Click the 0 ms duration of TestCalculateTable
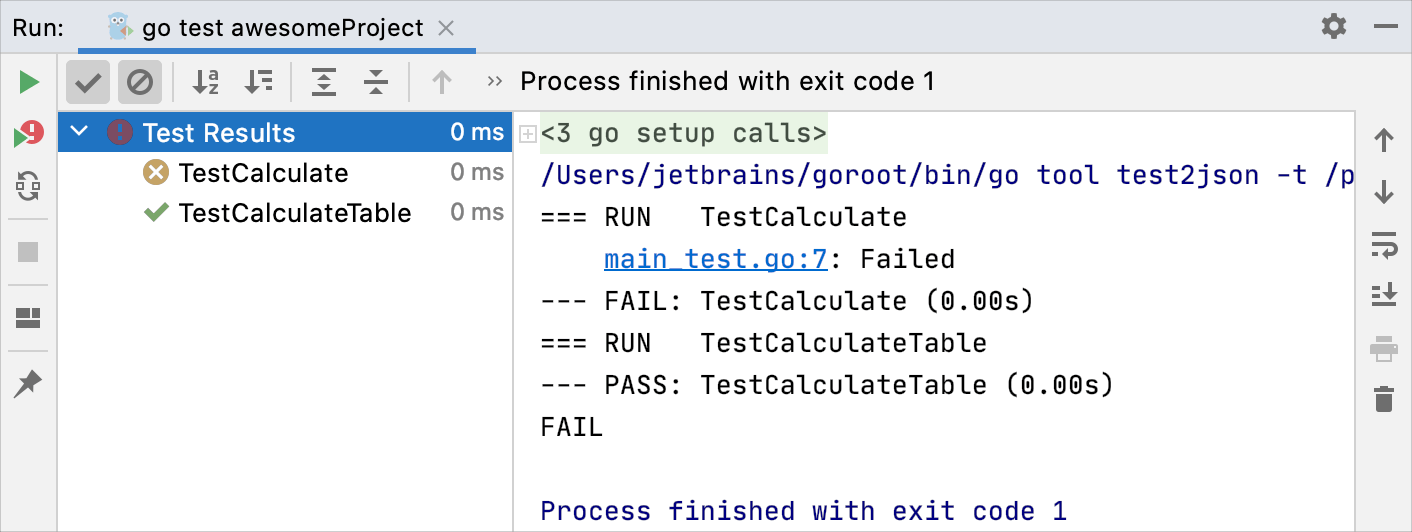 tap(477, 213)
